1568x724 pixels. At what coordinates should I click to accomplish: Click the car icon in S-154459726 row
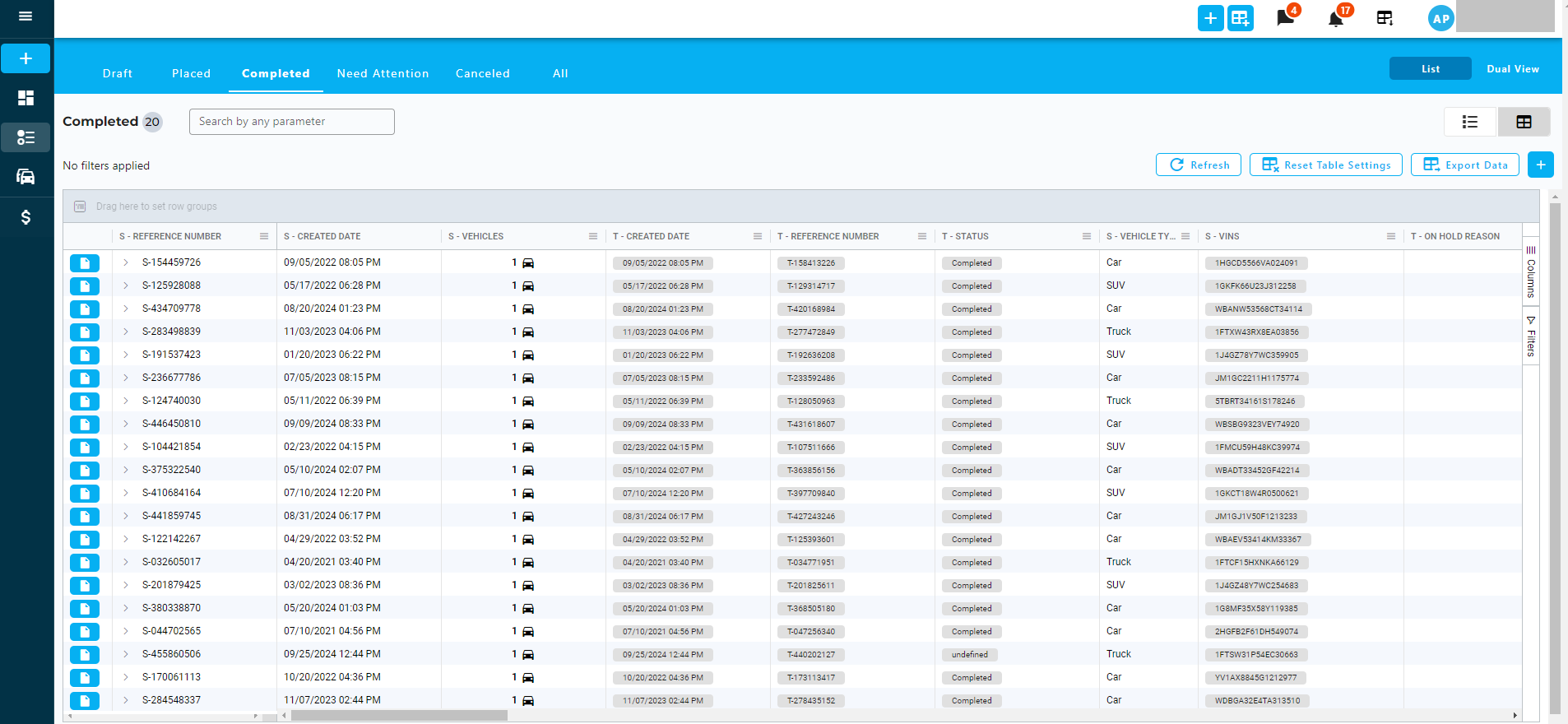[x=528, y=263]
